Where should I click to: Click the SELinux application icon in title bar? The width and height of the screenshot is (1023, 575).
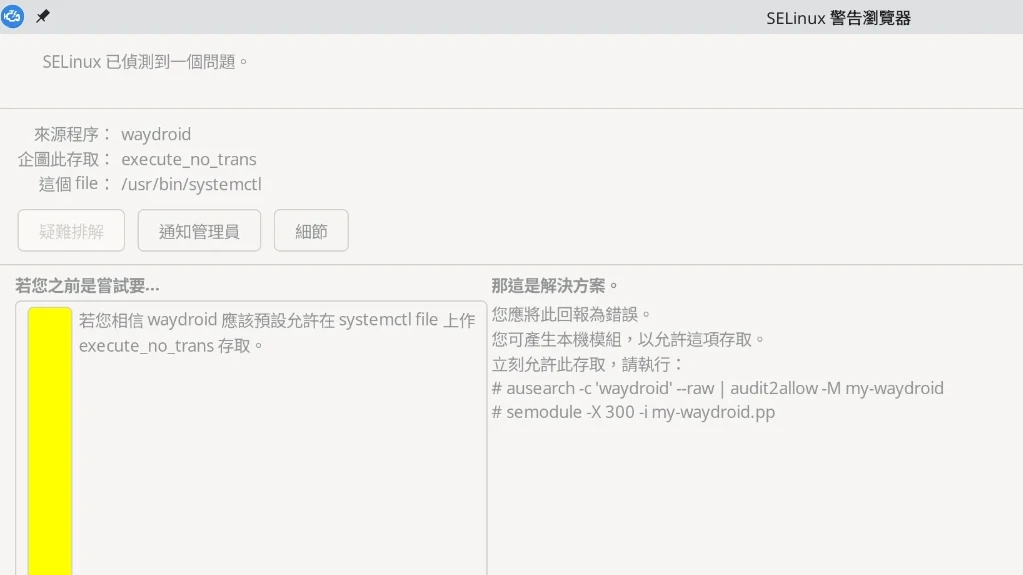tap(12, 16)
